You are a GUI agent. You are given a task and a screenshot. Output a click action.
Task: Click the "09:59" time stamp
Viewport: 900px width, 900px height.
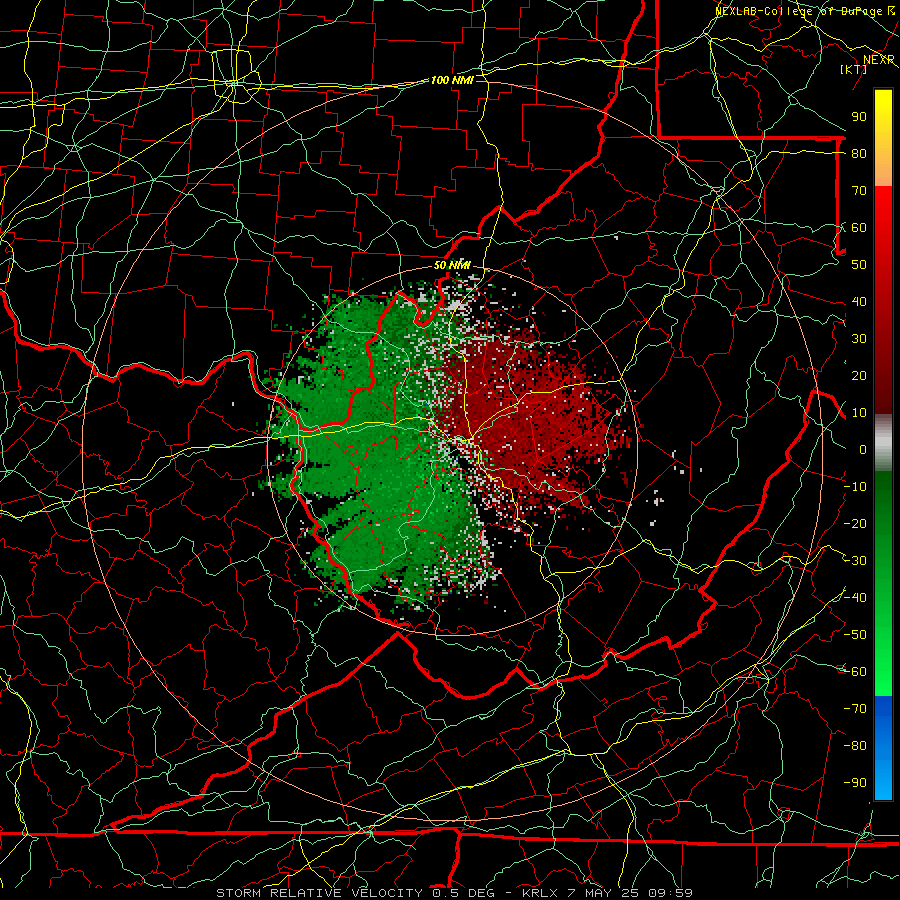click(671, 893)
